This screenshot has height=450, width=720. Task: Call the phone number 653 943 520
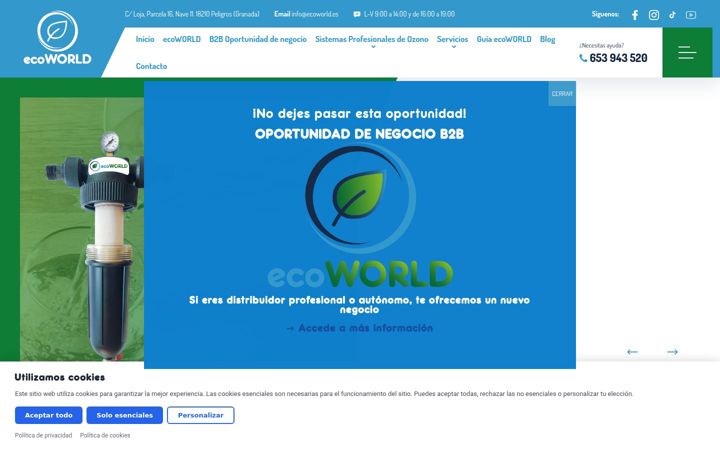pyautogui.click(x=618, y=58)
